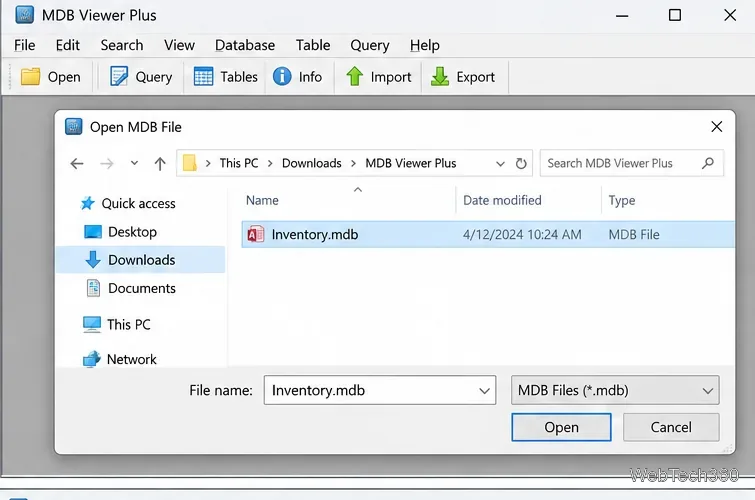
Task: Click the Open folder toolbar icon
Action: (x=30, y=77)
